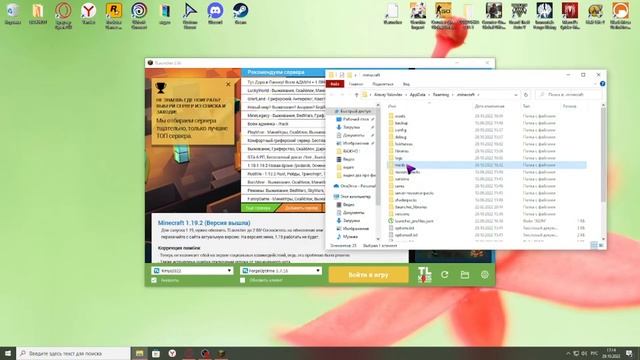Open Explorer help question-mark icon
This screenshot has width=640, height=360.
click(x=602, y=84)
